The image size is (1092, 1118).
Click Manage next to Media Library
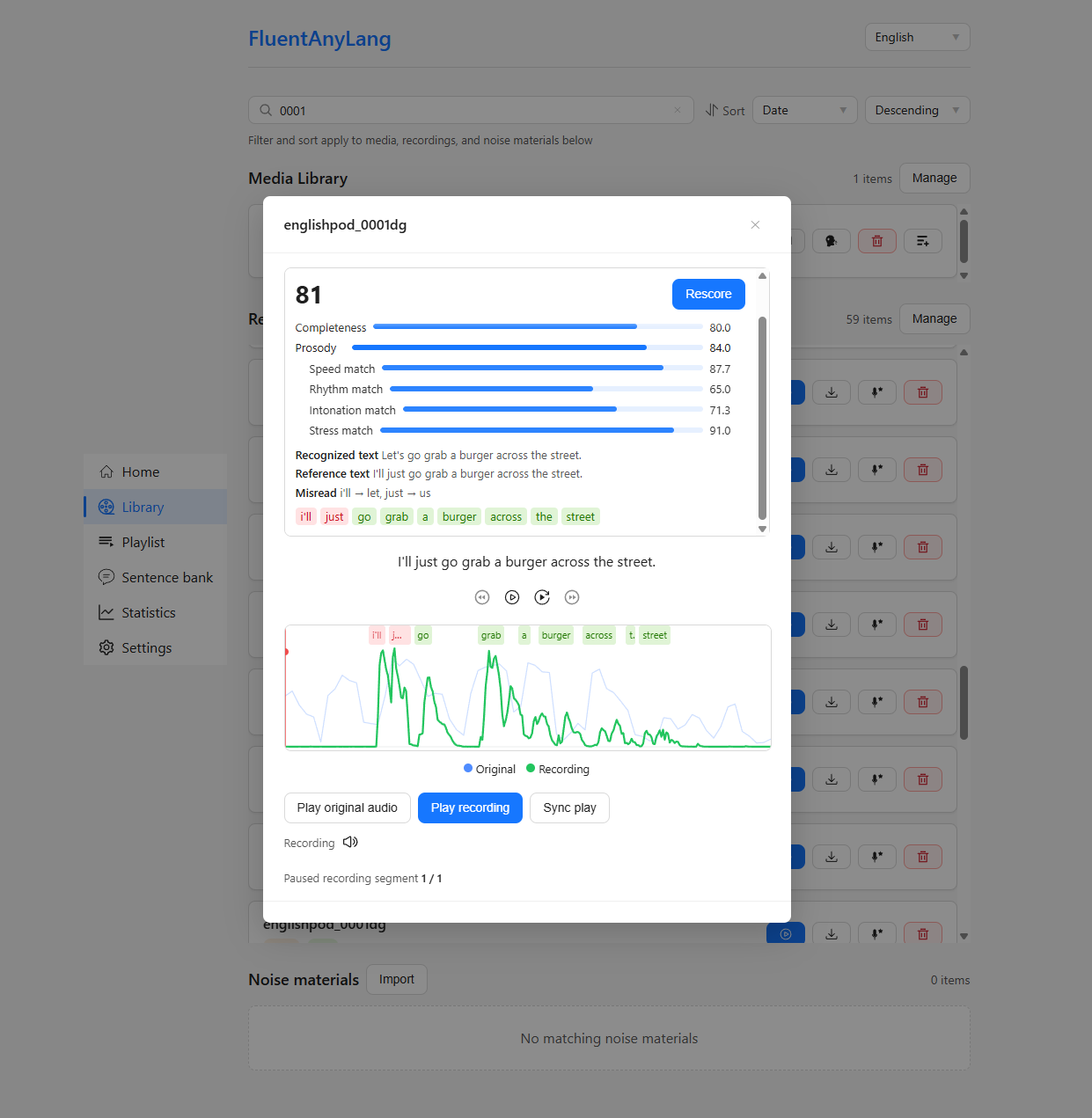934,178
